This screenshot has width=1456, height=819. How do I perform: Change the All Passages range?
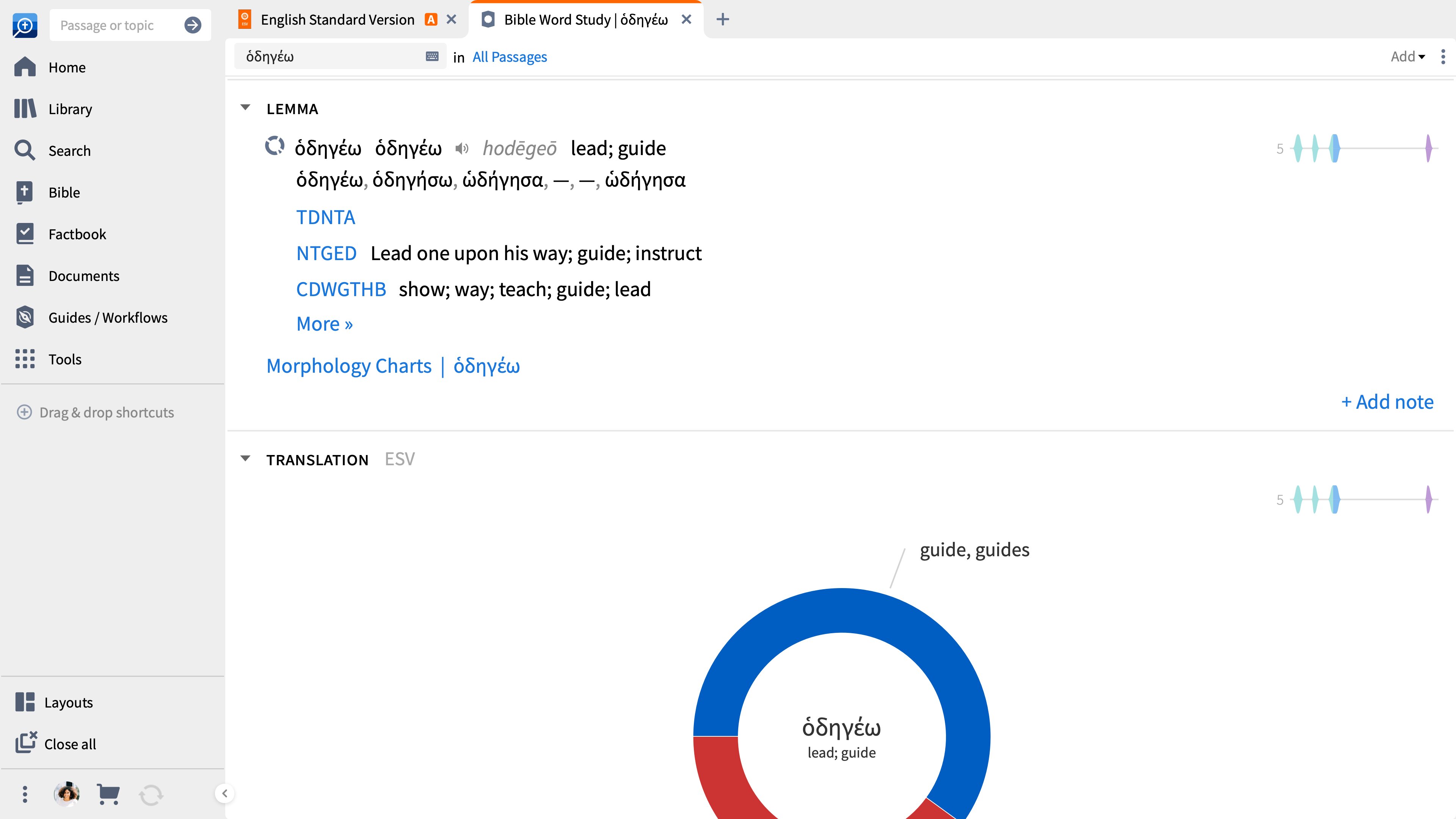pos(509,57)
